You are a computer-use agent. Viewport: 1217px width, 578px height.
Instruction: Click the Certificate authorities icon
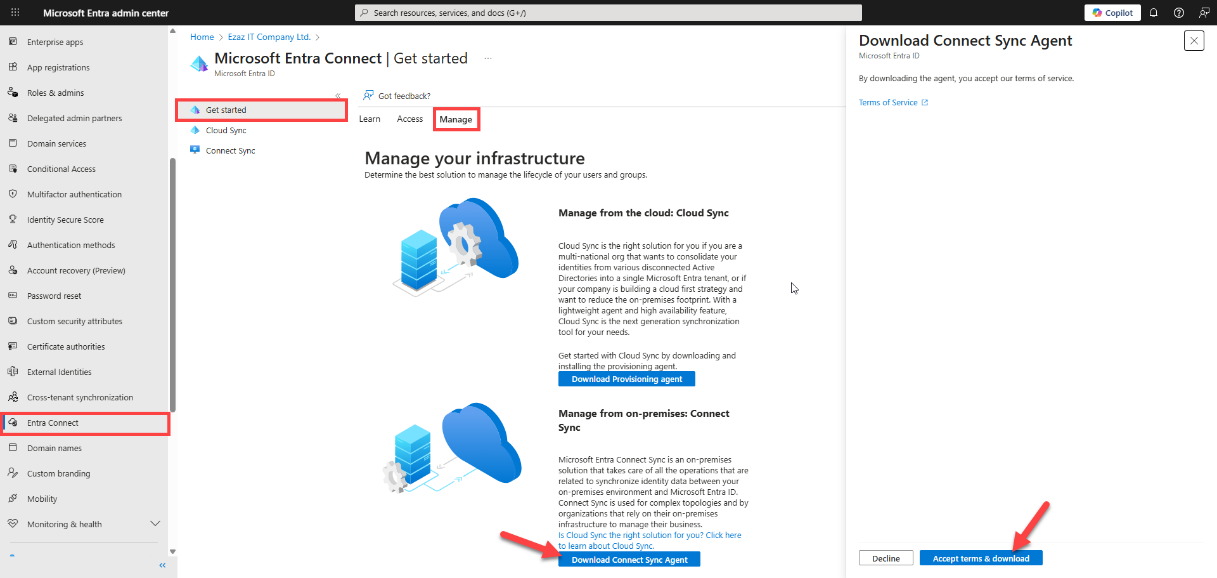coord(12,346)
